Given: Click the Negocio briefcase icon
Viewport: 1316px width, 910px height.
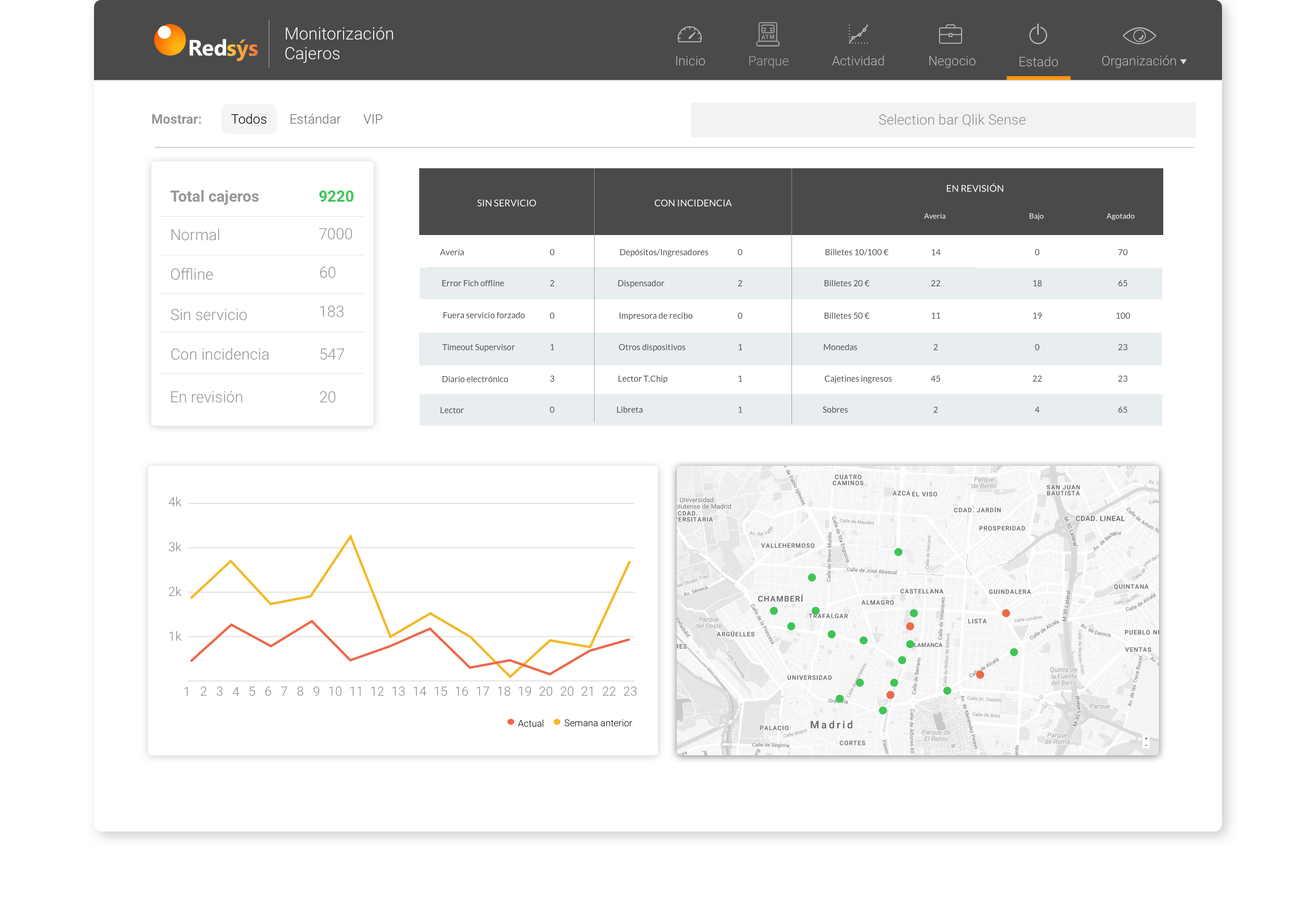Looking at the screenshot, I should (x=950, y=34).
